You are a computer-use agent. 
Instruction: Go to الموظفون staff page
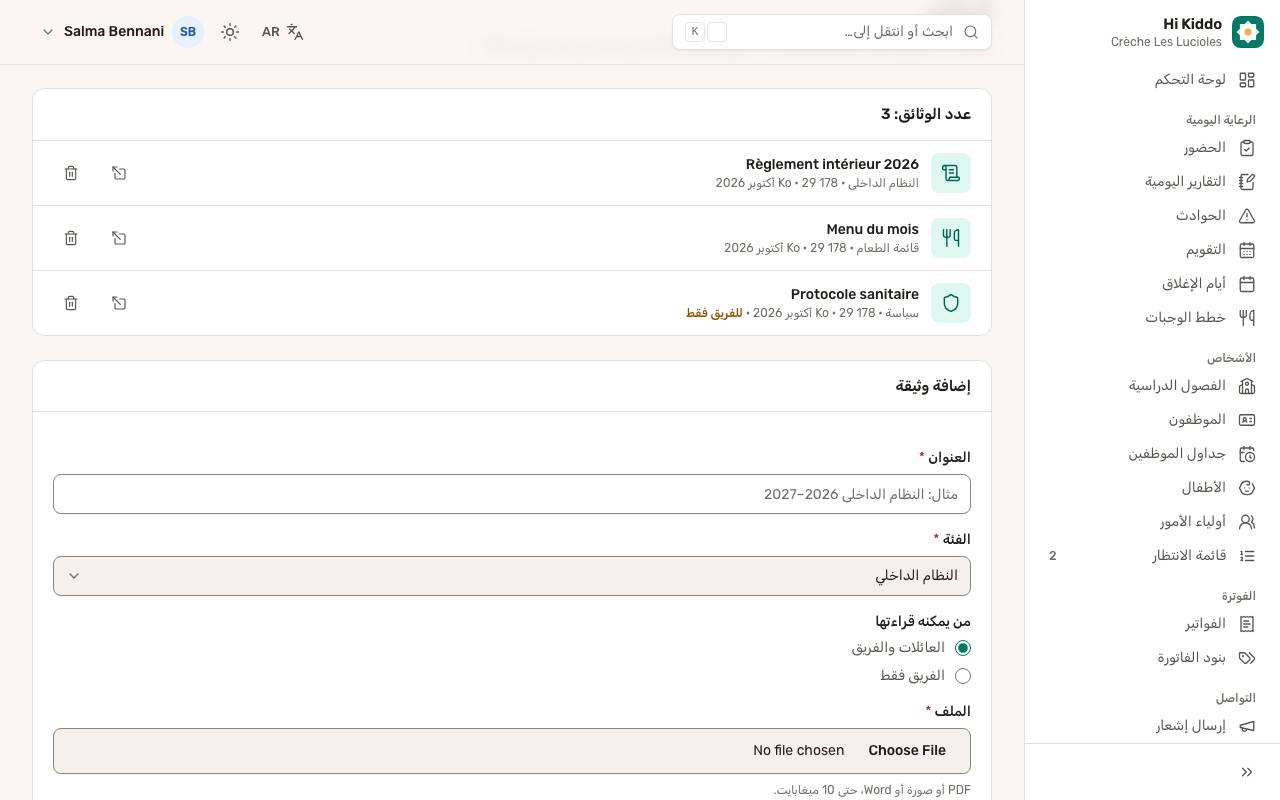click(x=1152, y=420)
